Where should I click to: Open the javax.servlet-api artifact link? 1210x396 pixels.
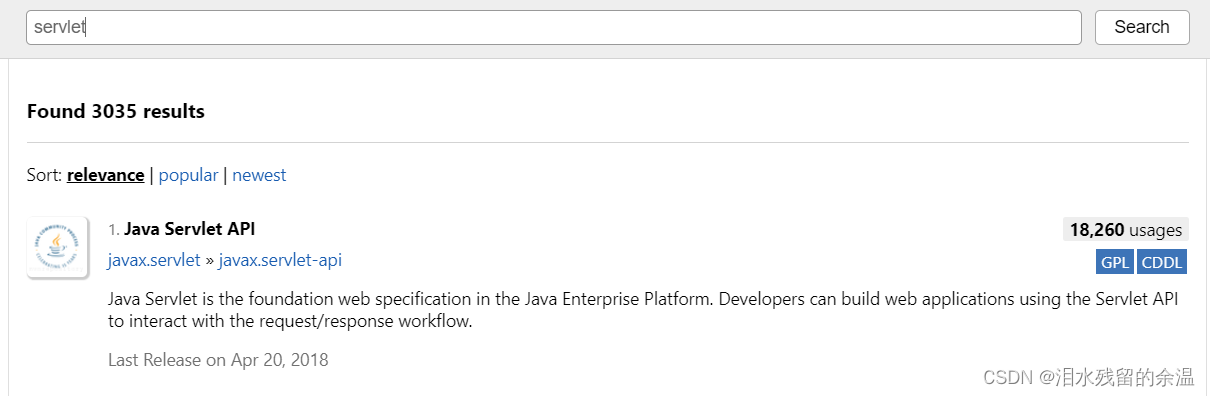(280, 261)
